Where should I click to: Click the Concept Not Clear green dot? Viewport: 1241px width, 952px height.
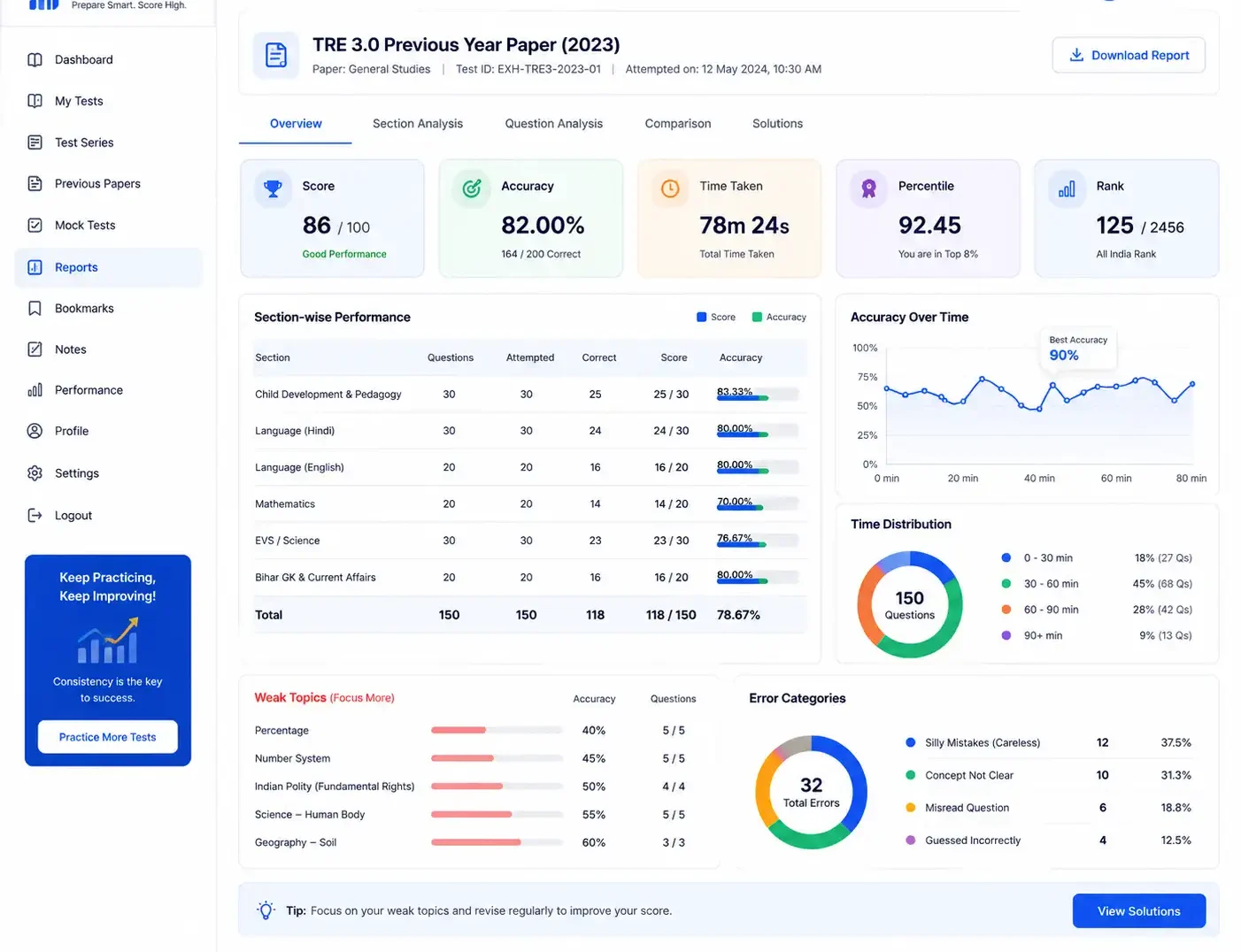click(911, 775)
